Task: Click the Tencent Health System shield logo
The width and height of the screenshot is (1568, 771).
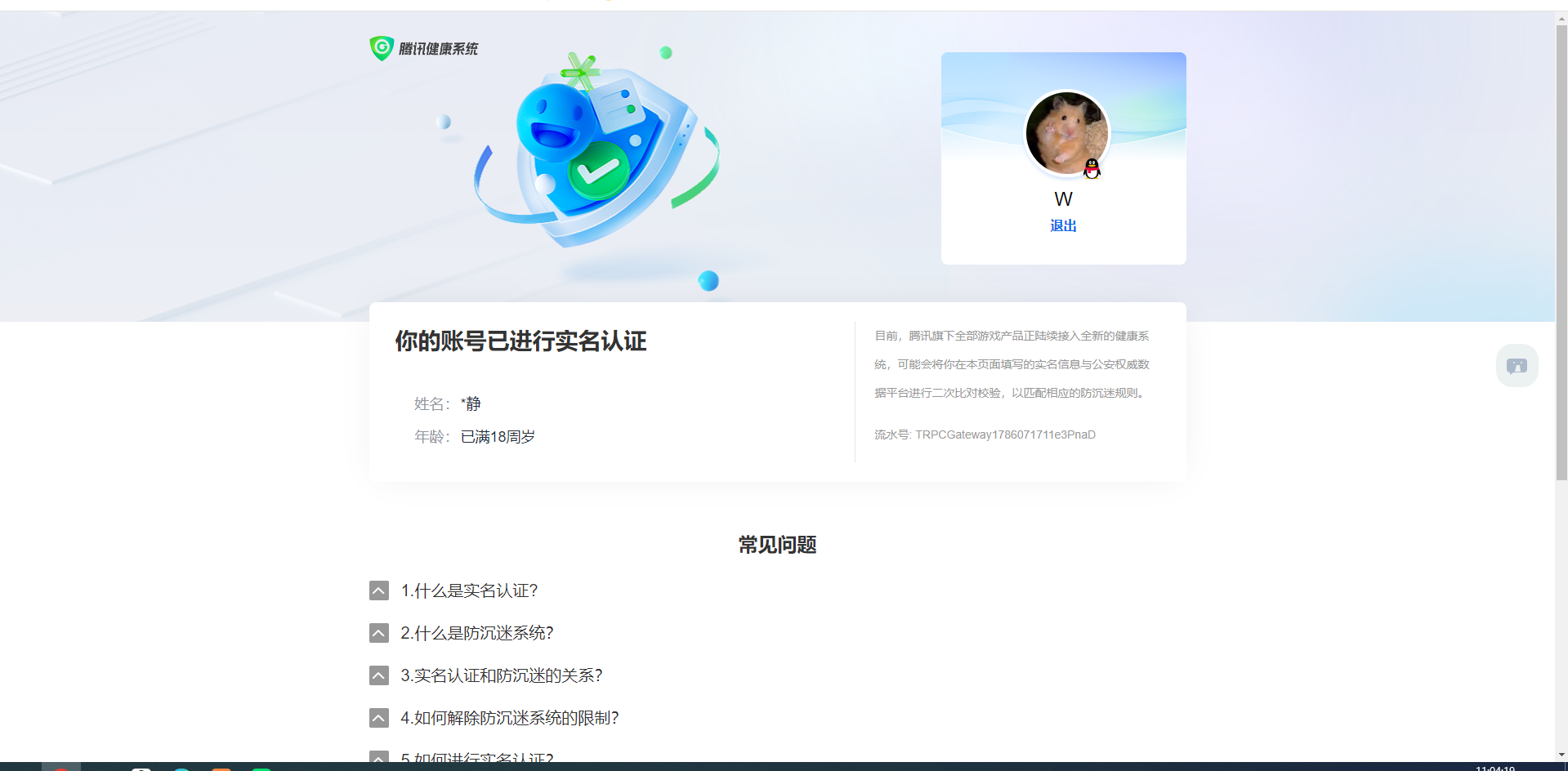Action: point(382,48)
